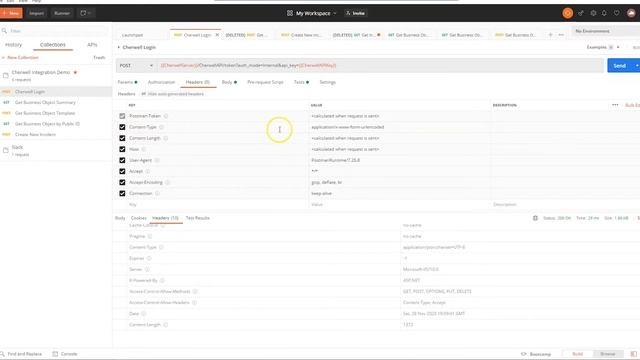Open the headers table three-dot column options
This screenshot has width=640, height=360.
pyautogui.click(x=615, y=105)
